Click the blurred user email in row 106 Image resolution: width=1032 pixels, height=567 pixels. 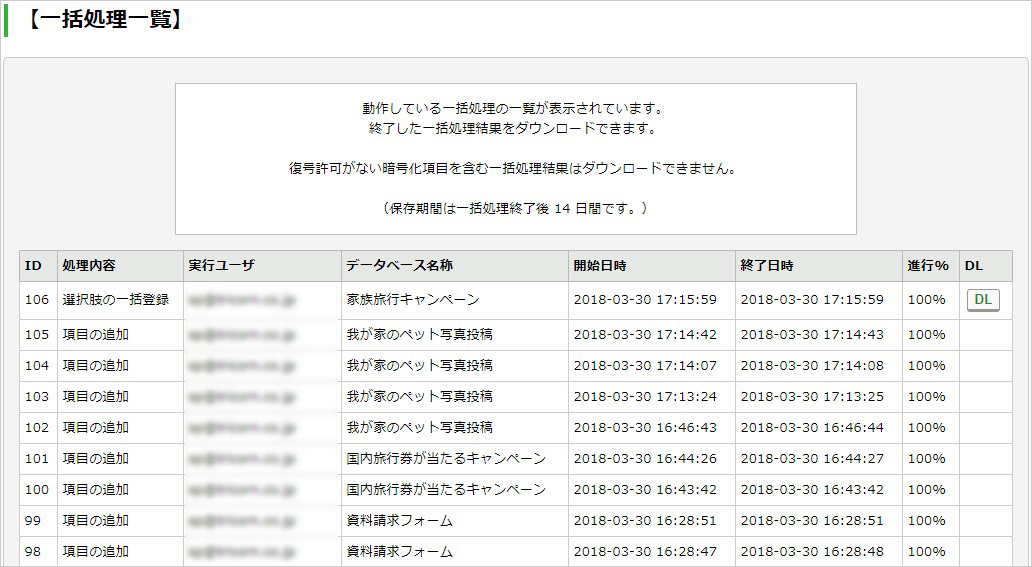click(242, 300)
